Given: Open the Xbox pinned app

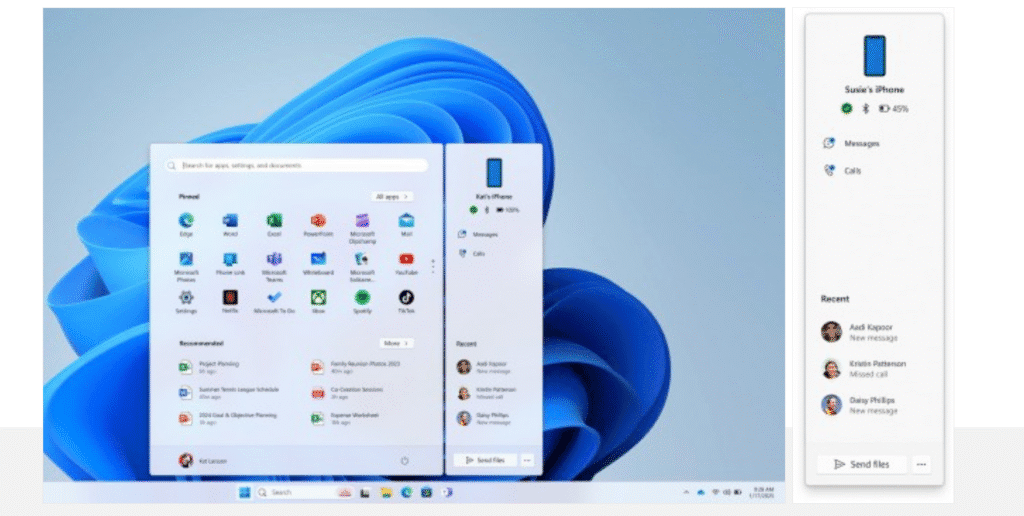Looking at the screenshot, I should [x=318, y=298].
